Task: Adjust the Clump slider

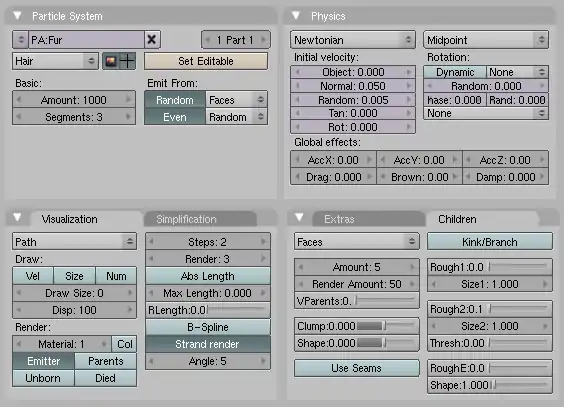Action: click(x=356, y=326)
